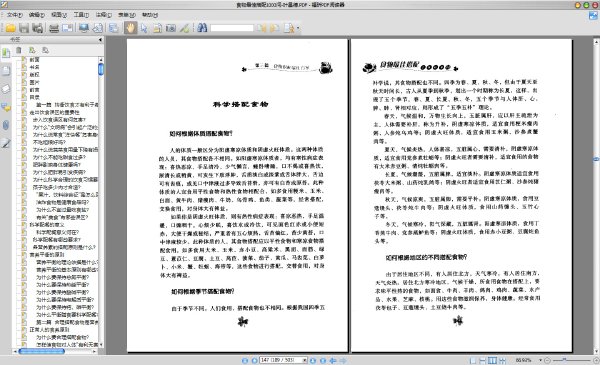Screen dimensions: 600x365
Task: Open the zoom percentage dropdown arrow
Action: click(540, 360)
